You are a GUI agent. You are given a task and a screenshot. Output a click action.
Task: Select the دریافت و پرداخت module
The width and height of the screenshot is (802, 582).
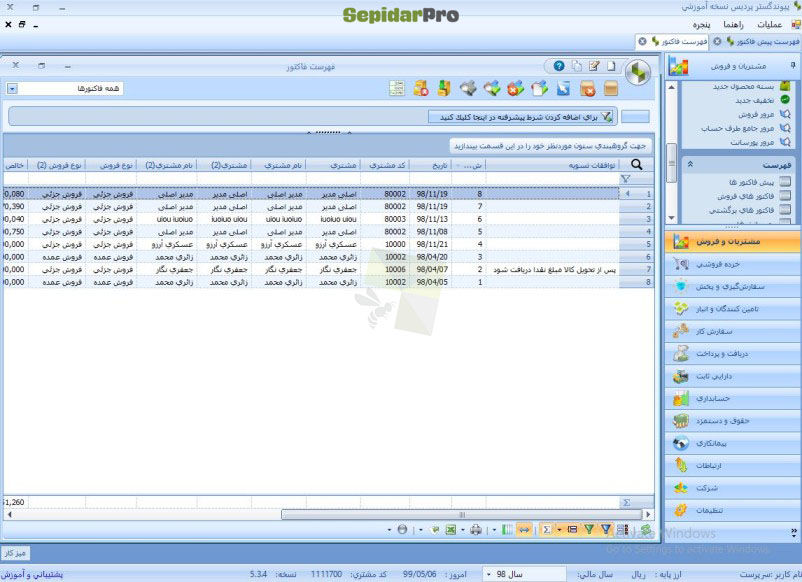(x=733, y=353)
